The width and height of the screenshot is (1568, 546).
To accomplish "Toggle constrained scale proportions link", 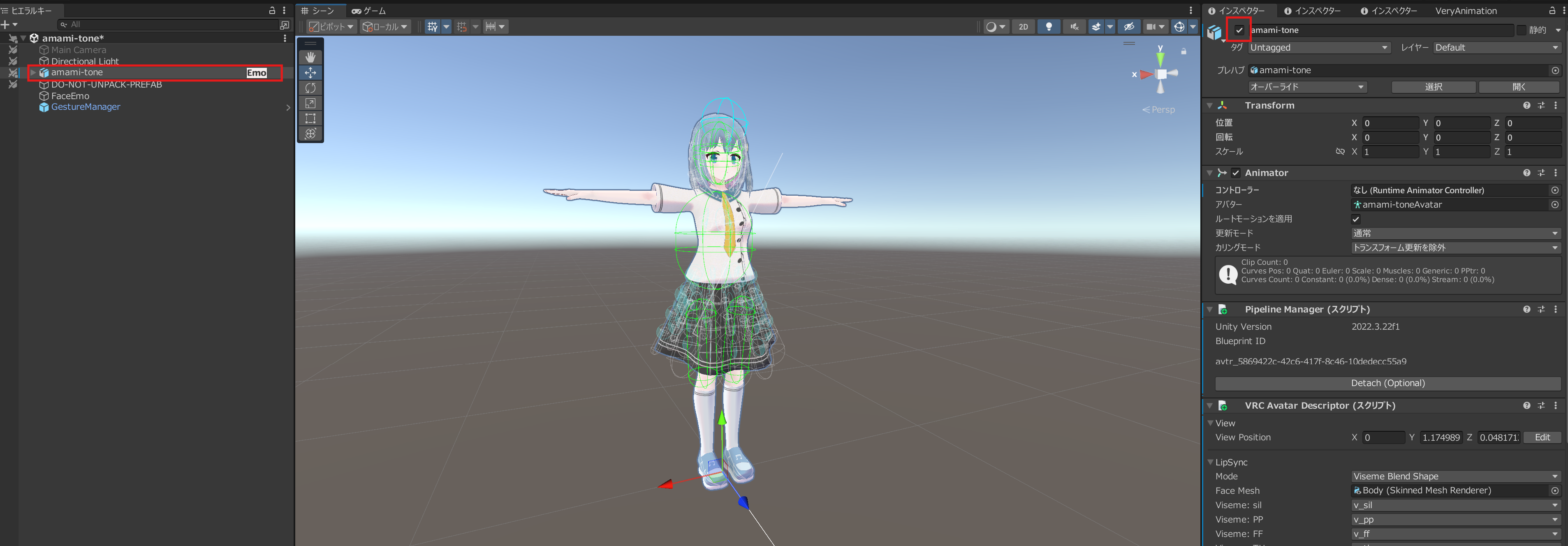I will (x=1340, y=152).
